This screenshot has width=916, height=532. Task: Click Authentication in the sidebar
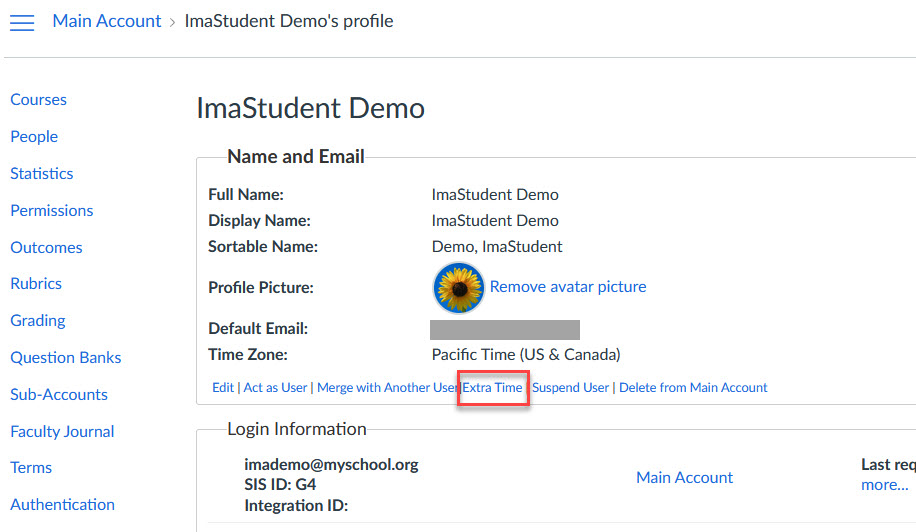[62, 505]
